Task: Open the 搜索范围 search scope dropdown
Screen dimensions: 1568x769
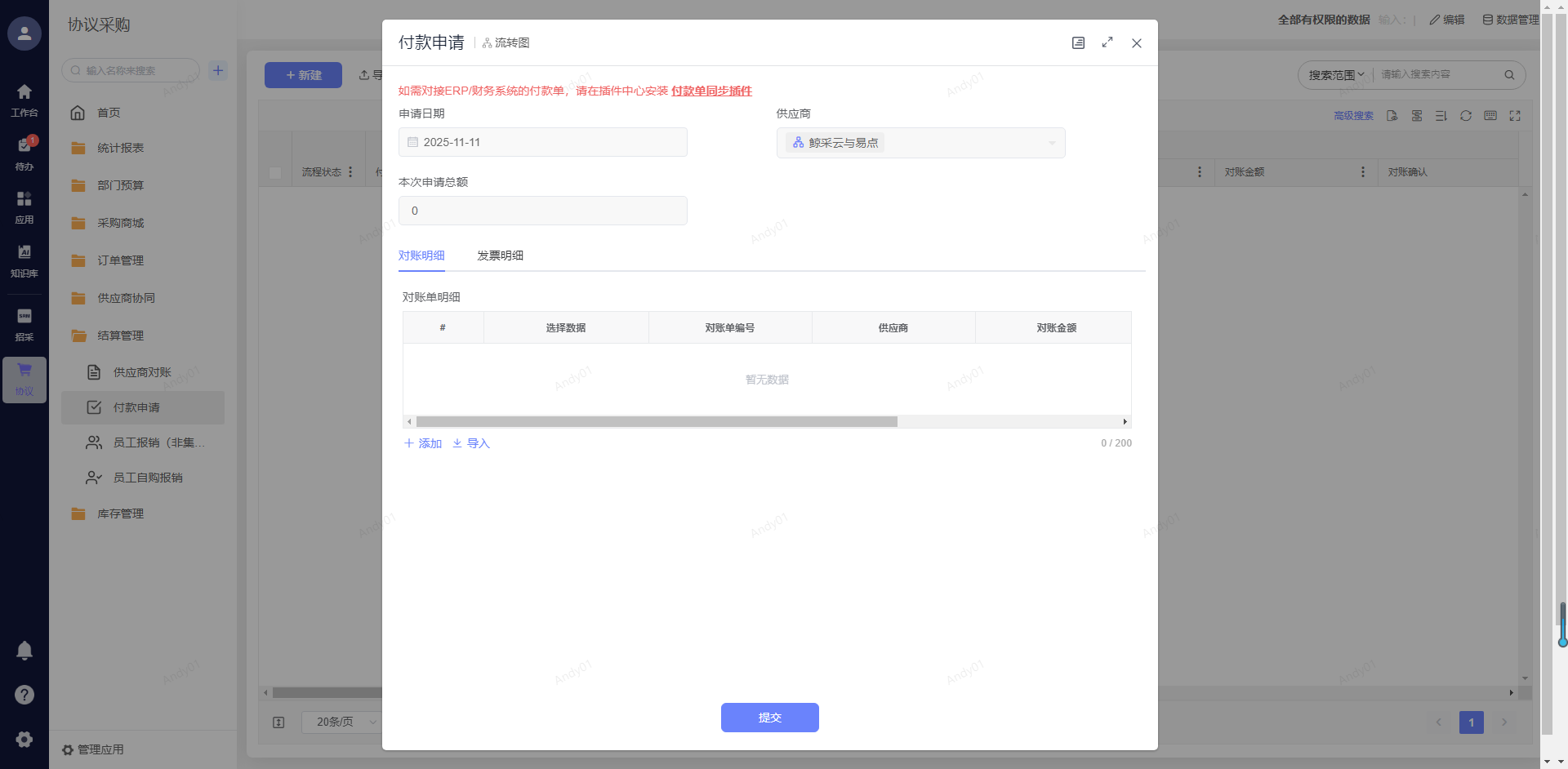Action: pyautogui.click(x=1336, y=75)
